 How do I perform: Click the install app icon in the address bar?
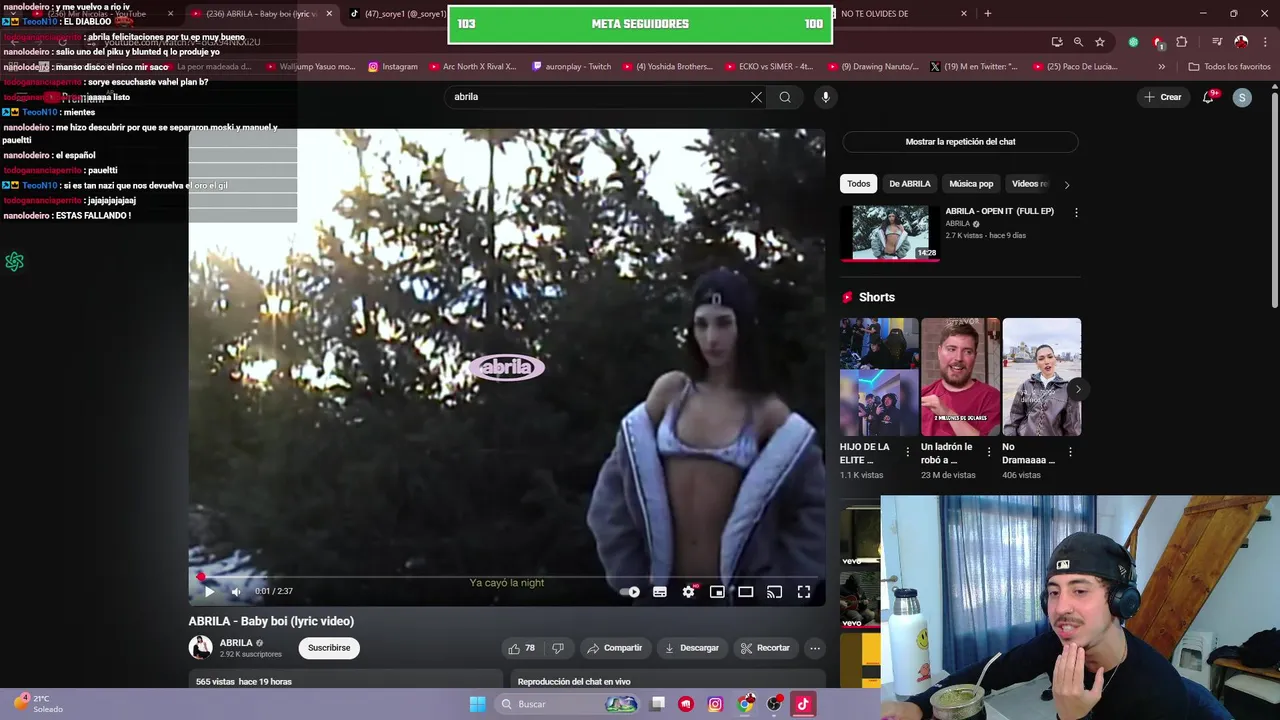coord(1057,42)
